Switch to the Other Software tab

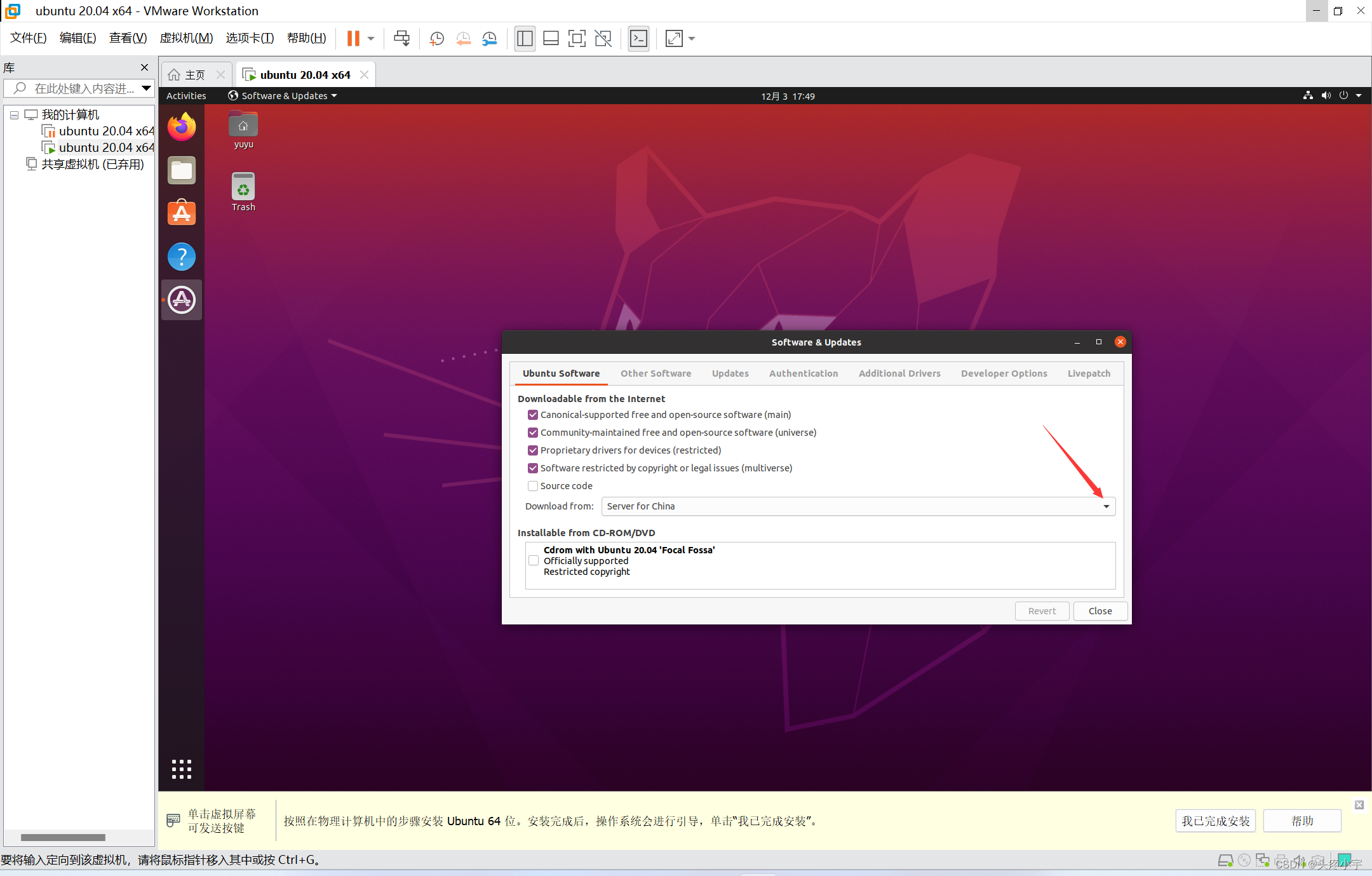pyautogui.click(x=656, y=374)
